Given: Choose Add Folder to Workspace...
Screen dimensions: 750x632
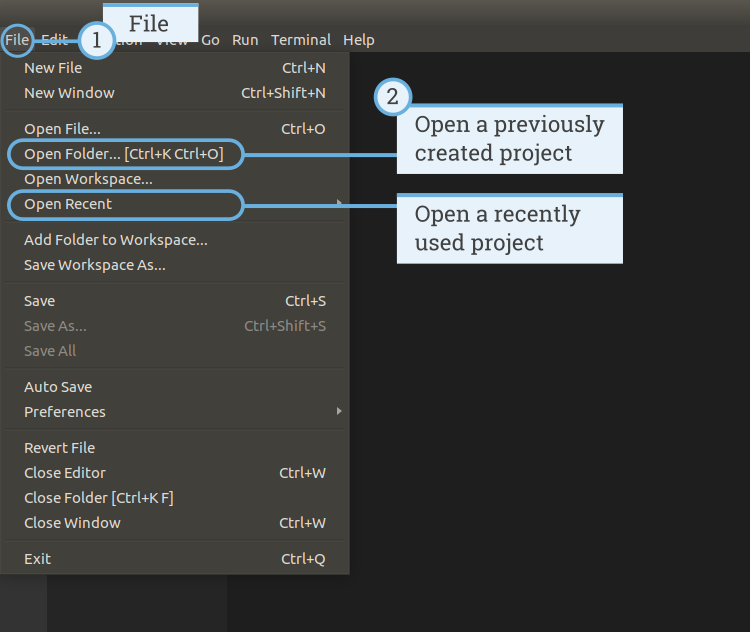Looking at the screenshot, I should click(175, 240).
